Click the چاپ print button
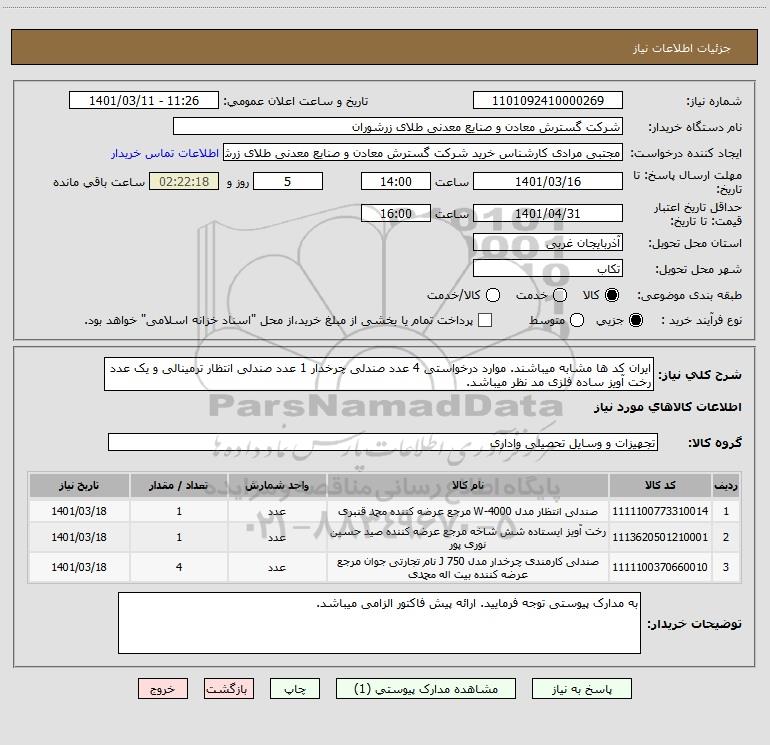The image size is (770, 745). click(x=295, y=689)
